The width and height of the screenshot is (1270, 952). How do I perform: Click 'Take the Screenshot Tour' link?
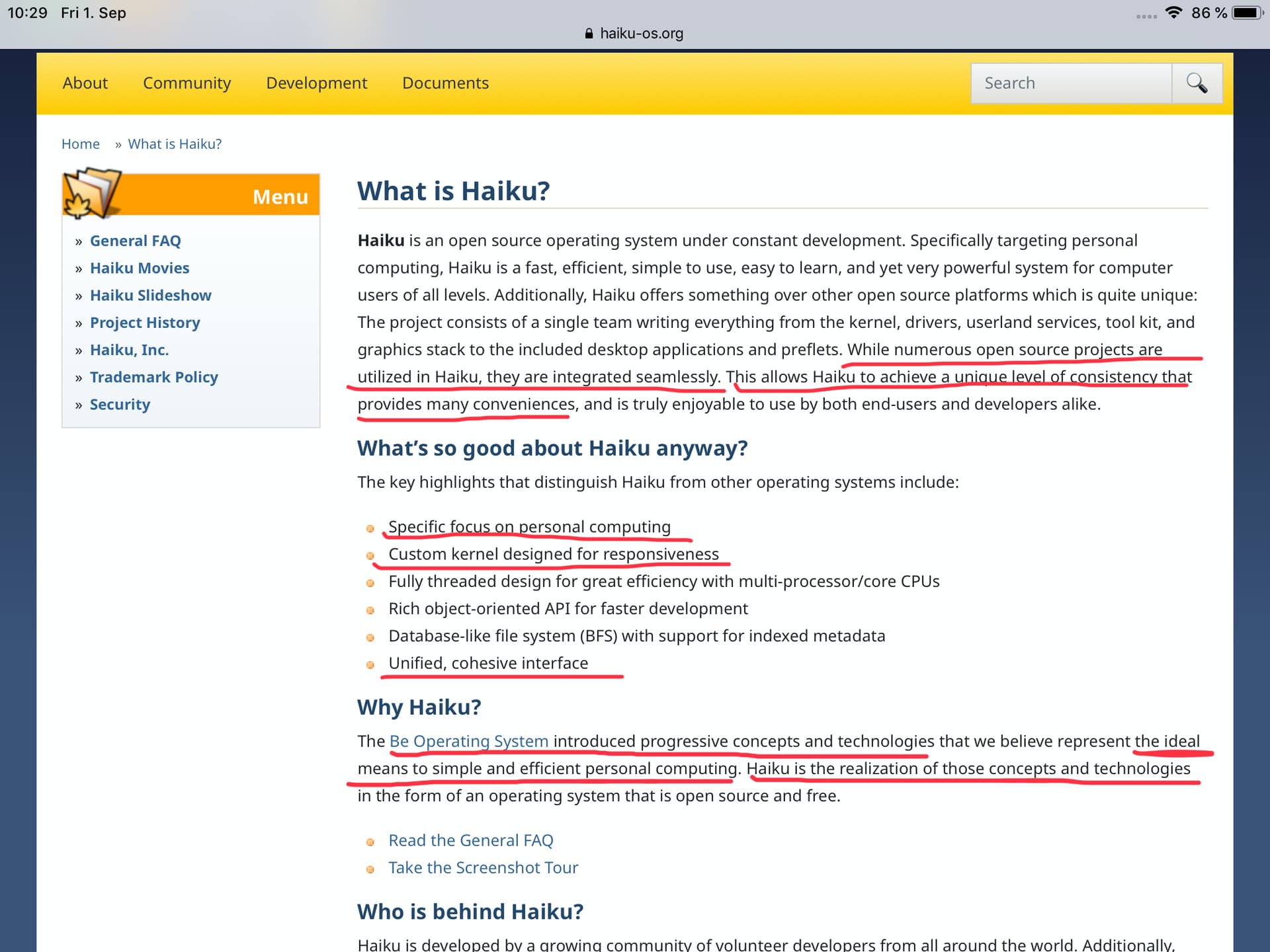483,867
